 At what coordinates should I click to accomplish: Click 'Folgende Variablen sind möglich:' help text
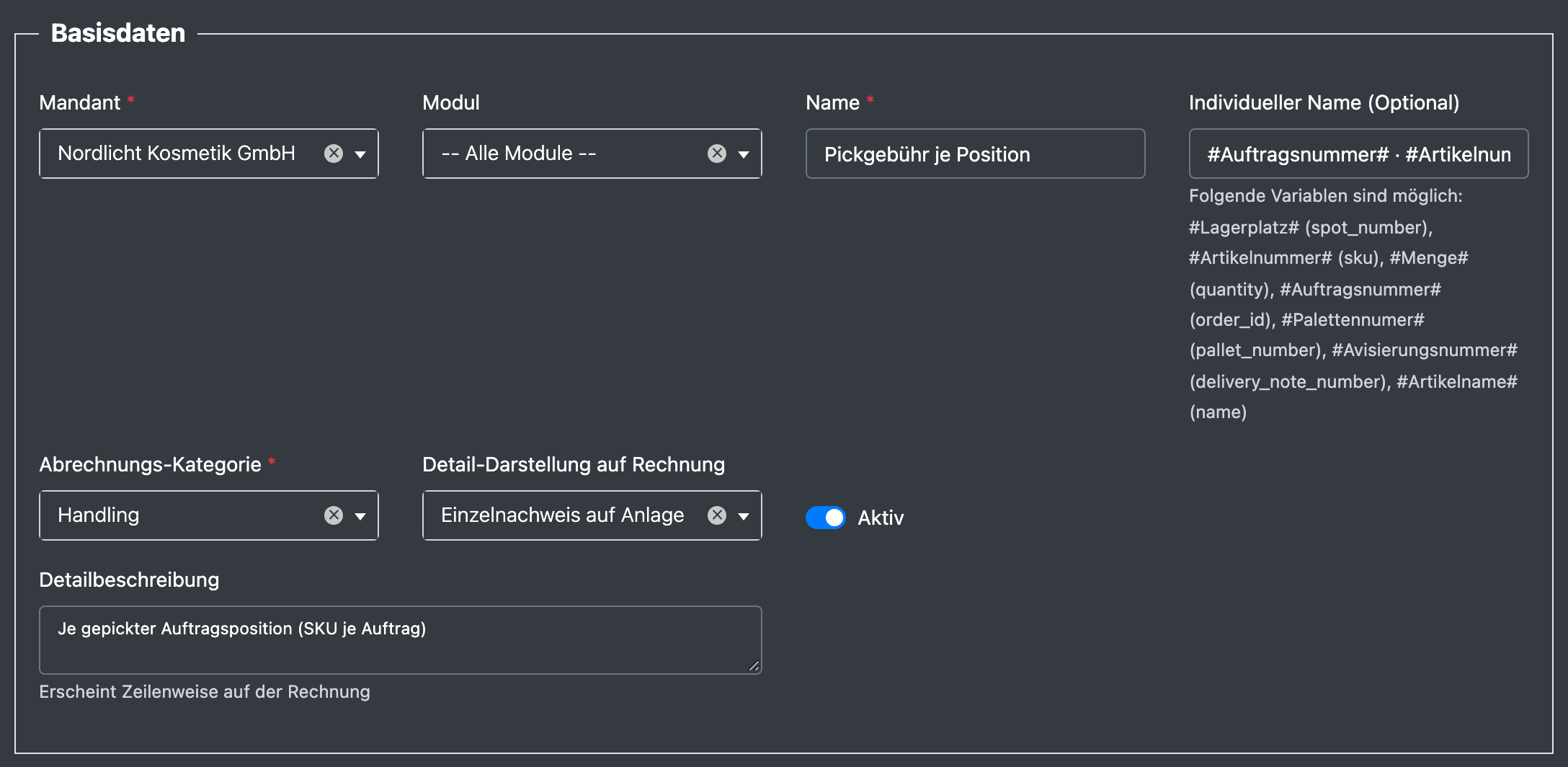click(x=1326, y=196)
